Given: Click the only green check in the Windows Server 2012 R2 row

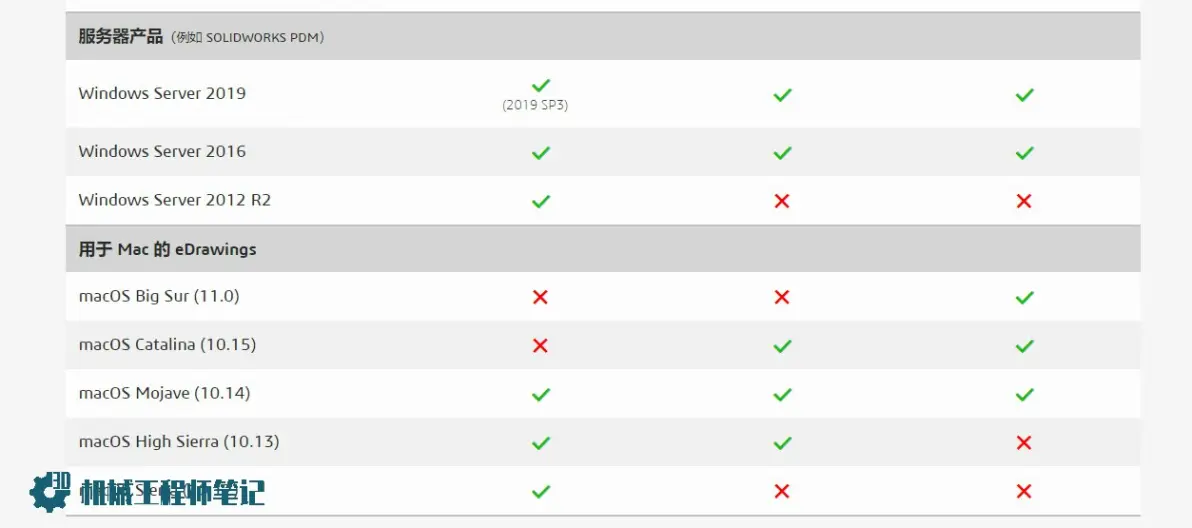Looking at the screenshot, I should point(541,201).
